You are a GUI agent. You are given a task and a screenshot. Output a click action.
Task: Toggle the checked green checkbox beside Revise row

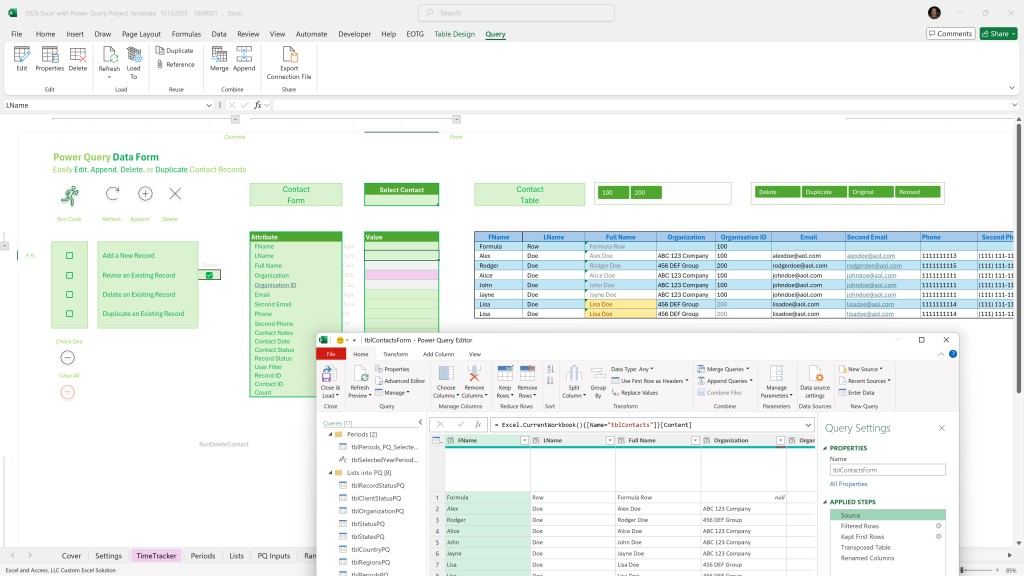(209, 275)
